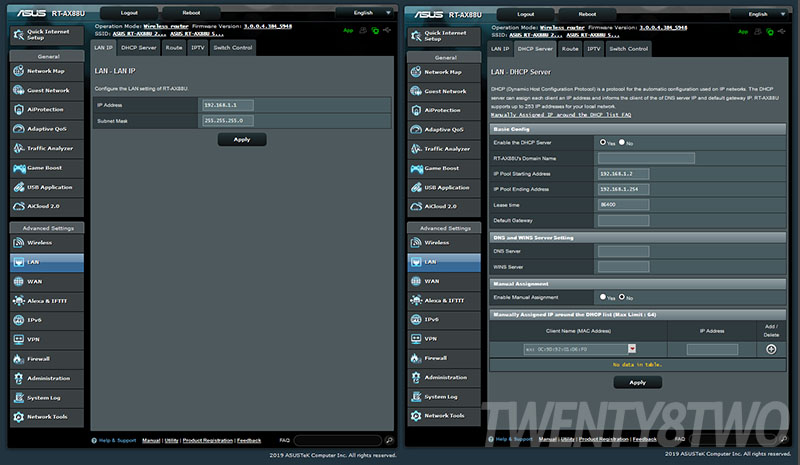
Task: Open Traffic Analyzer in the right window
Action: tap(444, 149)
